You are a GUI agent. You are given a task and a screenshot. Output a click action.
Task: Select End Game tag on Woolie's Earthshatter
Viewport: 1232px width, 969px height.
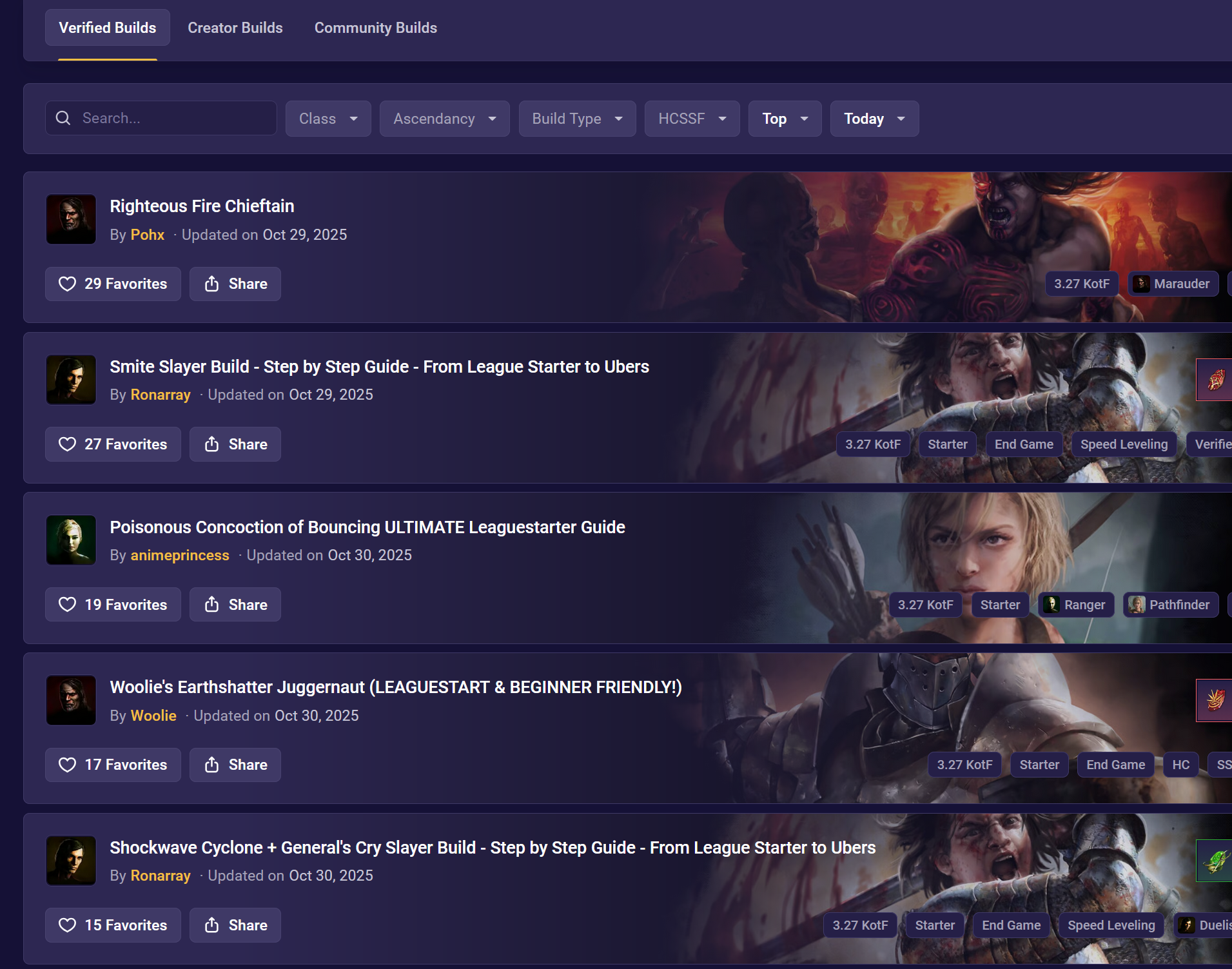point(1116,765)
